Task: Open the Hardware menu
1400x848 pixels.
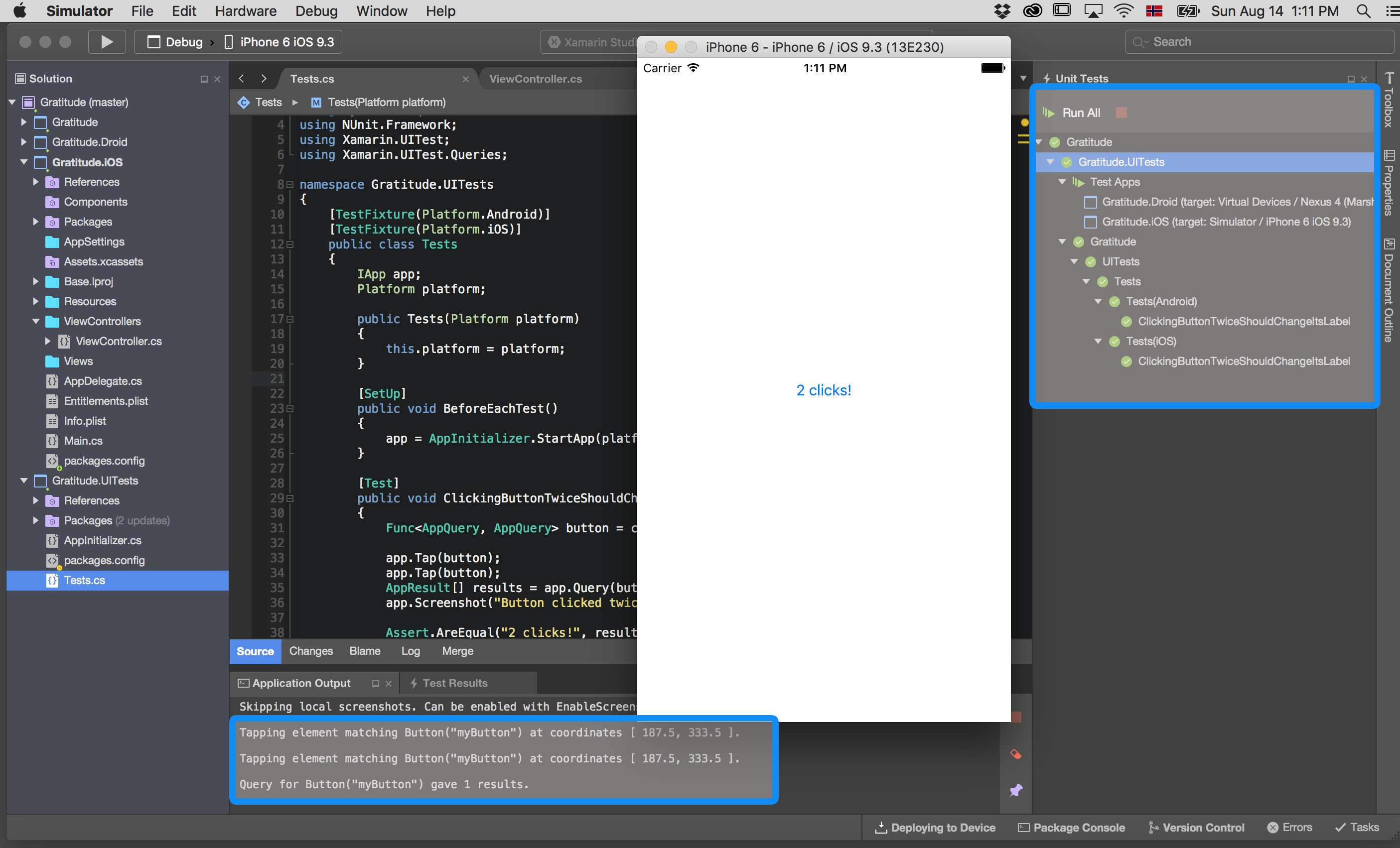Action: tap(246, 11)
